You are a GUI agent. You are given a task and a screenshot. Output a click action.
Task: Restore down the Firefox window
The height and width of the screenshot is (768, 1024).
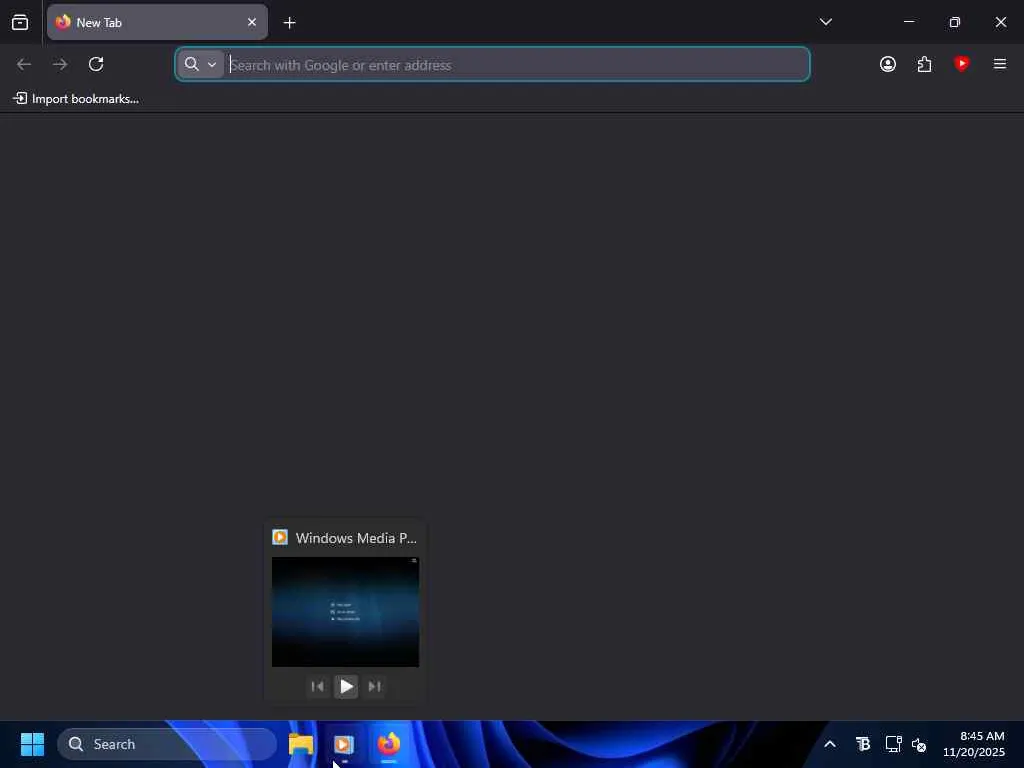[955, 22]
